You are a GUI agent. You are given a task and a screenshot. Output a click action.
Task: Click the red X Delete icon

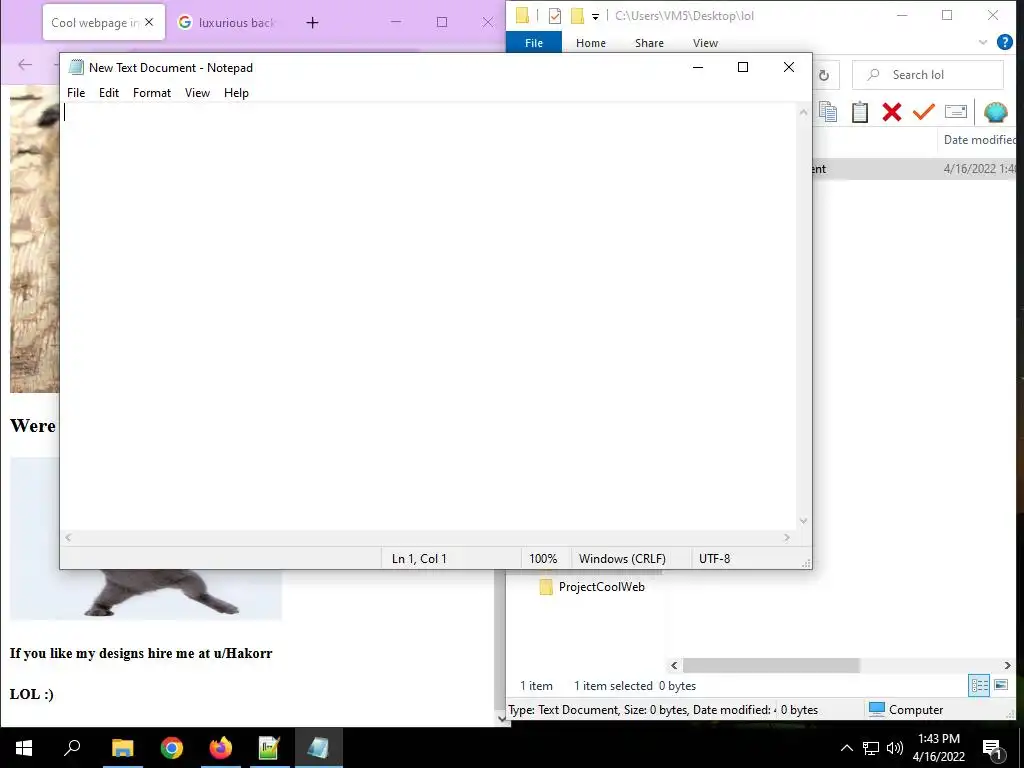[891, 112]
